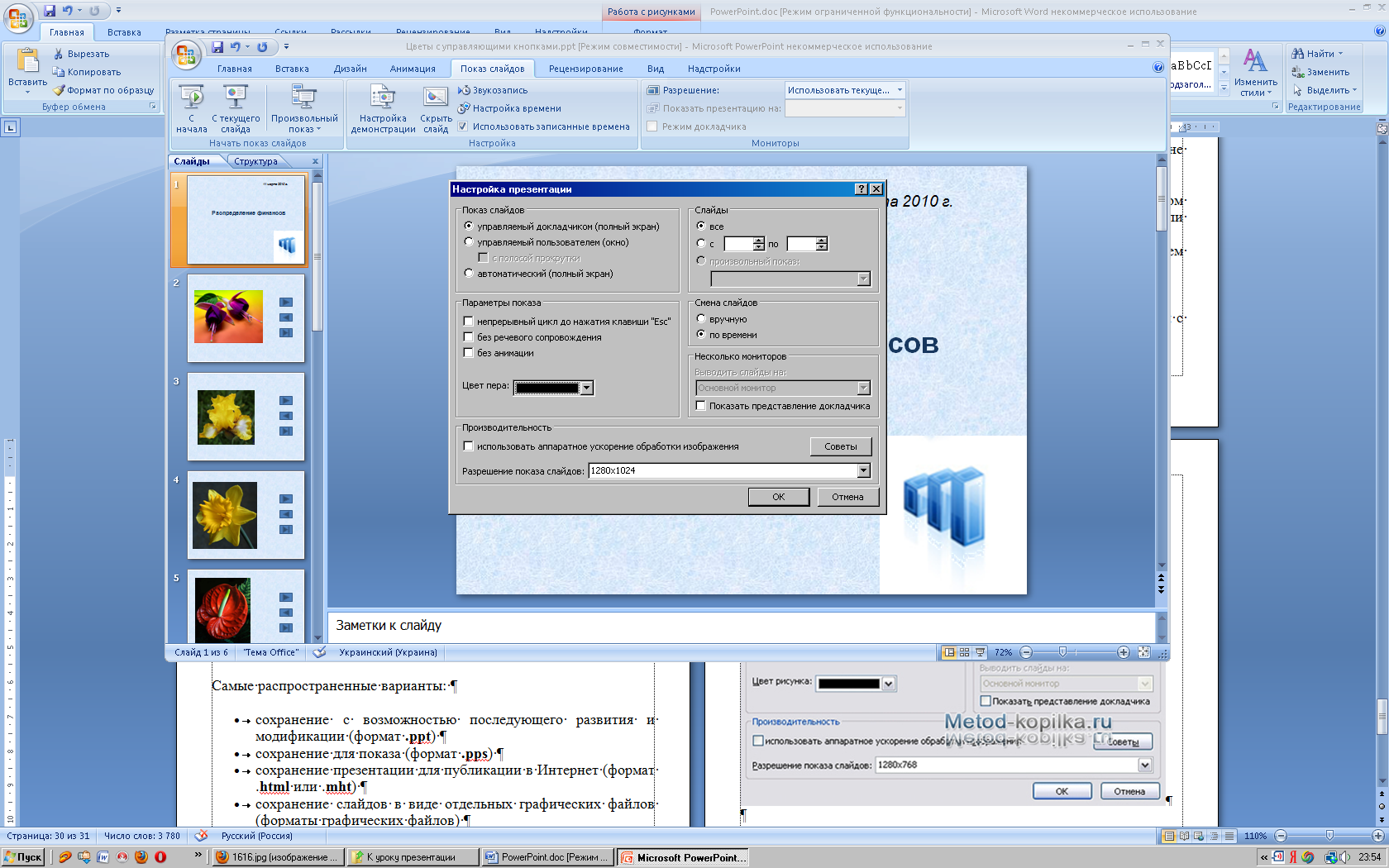Click dialog help question mark button
This screenshot has width=1389, height=868.
pyautogui.click(x=862, y=189)
